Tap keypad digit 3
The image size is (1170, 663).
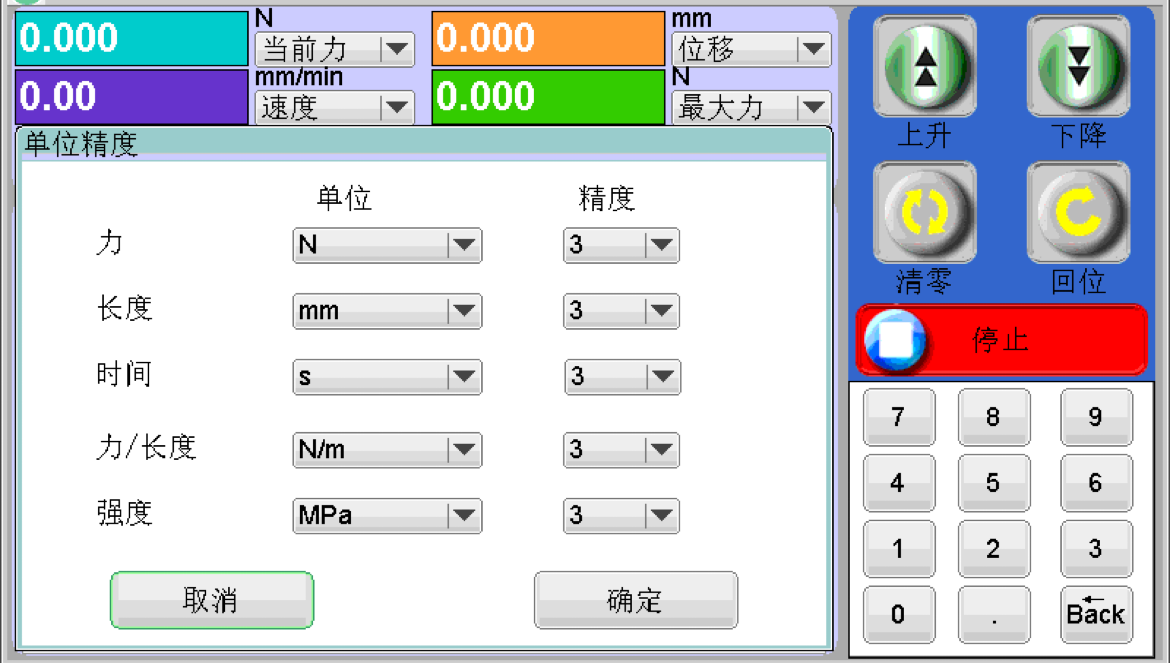click(x=1095, y=549)
